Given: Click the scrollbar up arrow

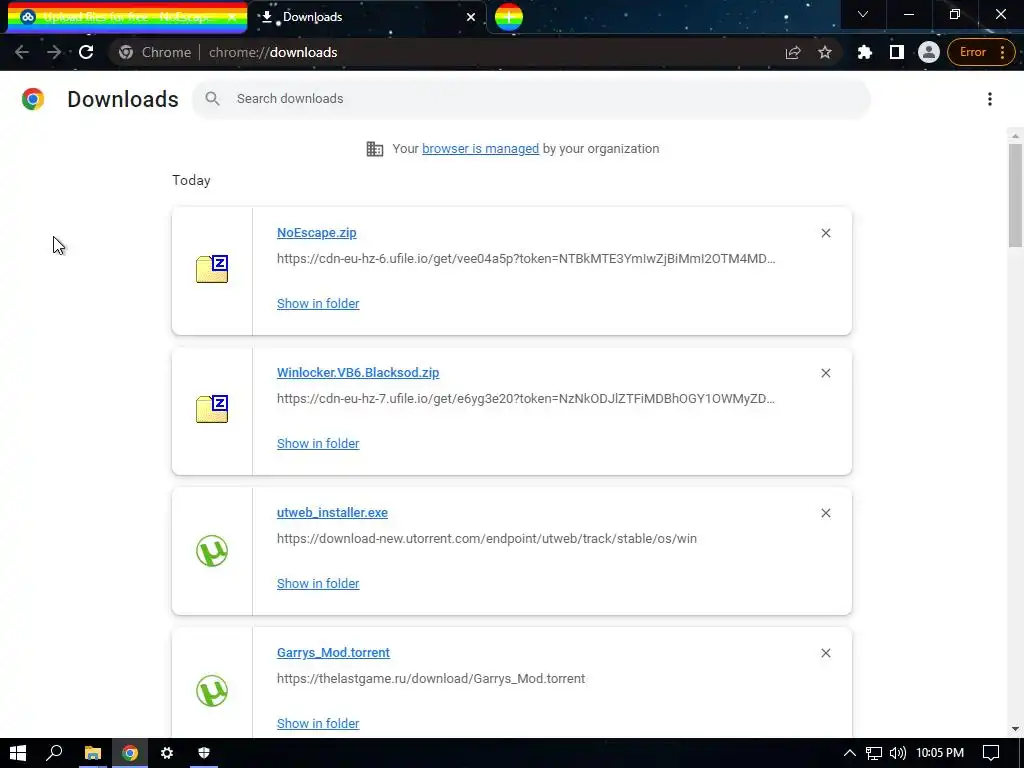Looking at the screenshot, I should 1015,136.
